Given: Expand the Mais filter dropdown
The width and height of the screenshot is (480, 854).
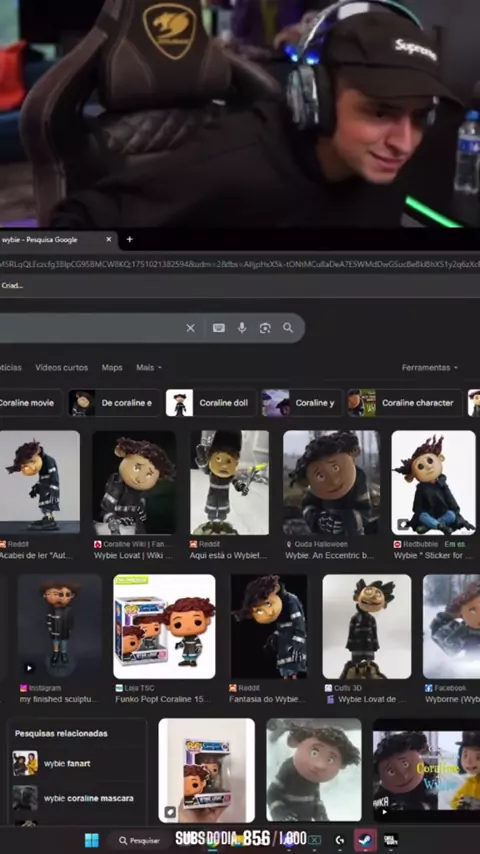Looking at the screenshot, I should point(149,368).
